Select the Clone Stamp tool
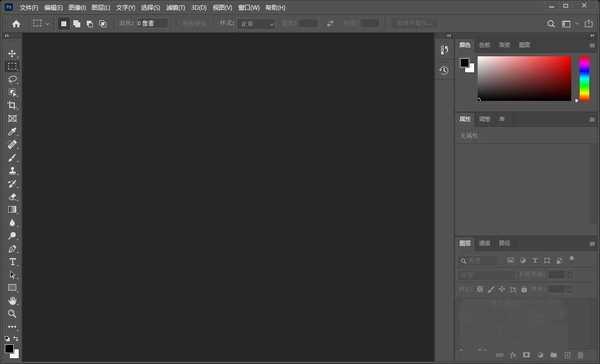The image size is (600, 364). tap(12, 171)
